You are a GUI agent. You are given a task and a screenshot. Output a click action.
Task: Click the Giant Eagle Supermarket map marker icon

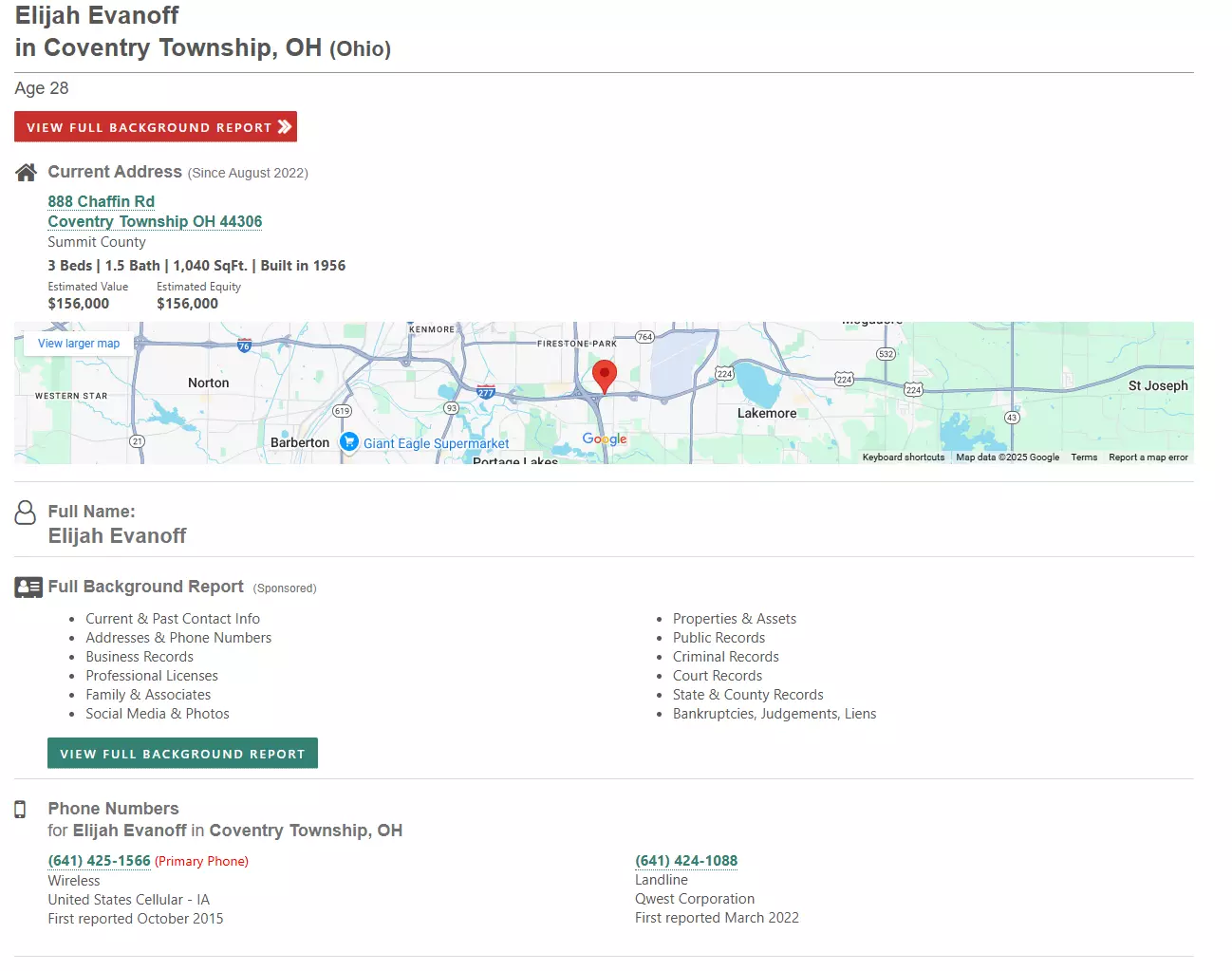(349, 442)
